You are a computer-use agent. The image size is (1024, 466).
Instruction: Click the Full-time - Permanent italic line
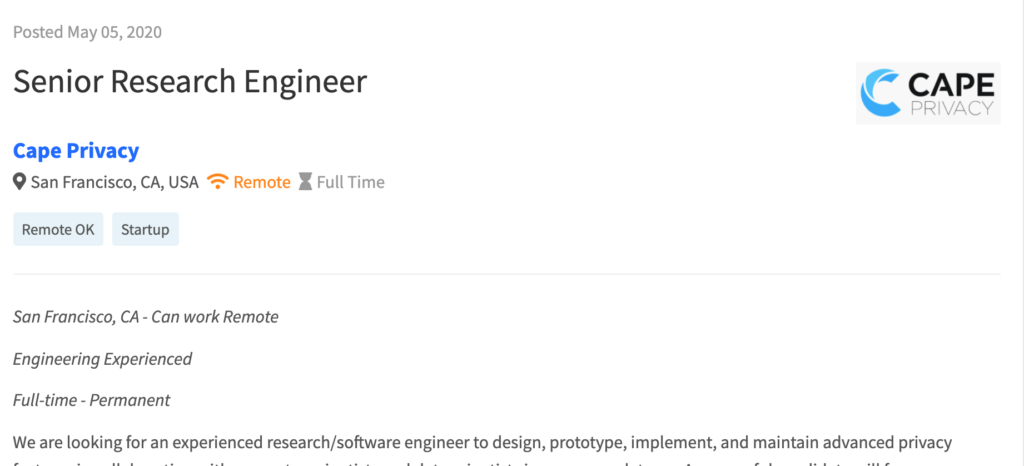[91, 400]
